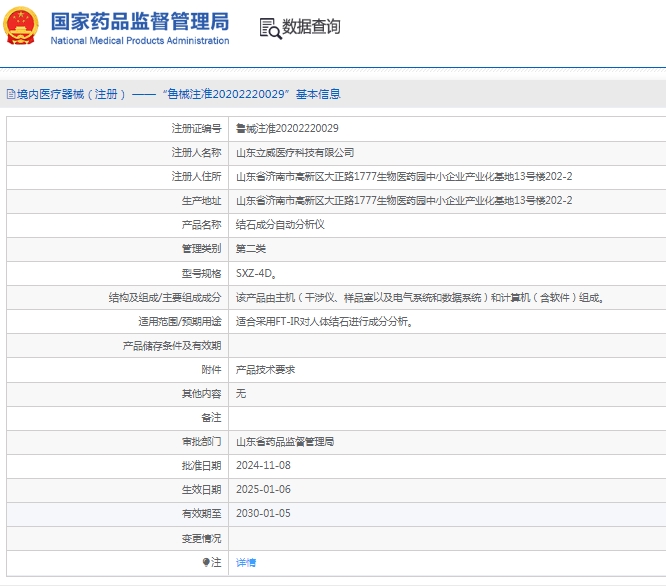Click model specification value SXZ-4D
The height and width of the screenshot is (586, 666).
tap(256, 273)
